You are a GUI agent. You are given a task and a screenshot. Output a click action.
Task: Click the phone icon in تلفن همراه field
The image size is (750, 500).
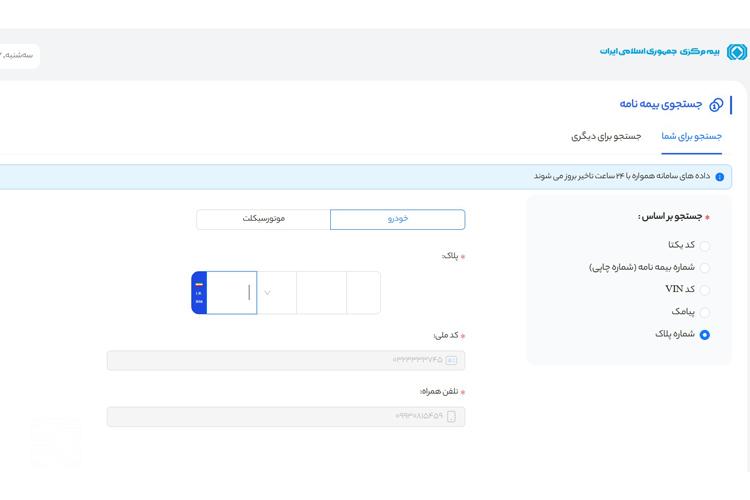pyautogui.click(x=451, y=416)
